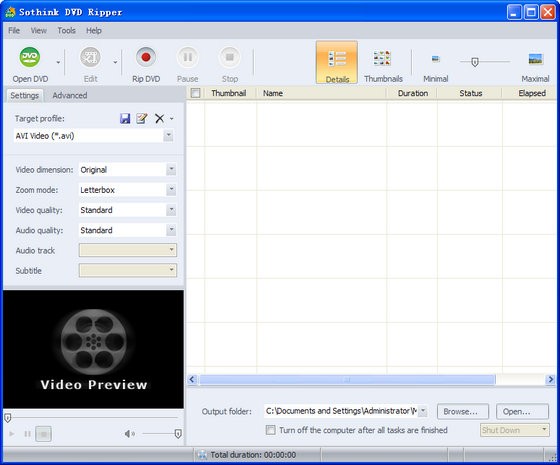Expand the arrow beside the delete profile icon

[171, 119]
